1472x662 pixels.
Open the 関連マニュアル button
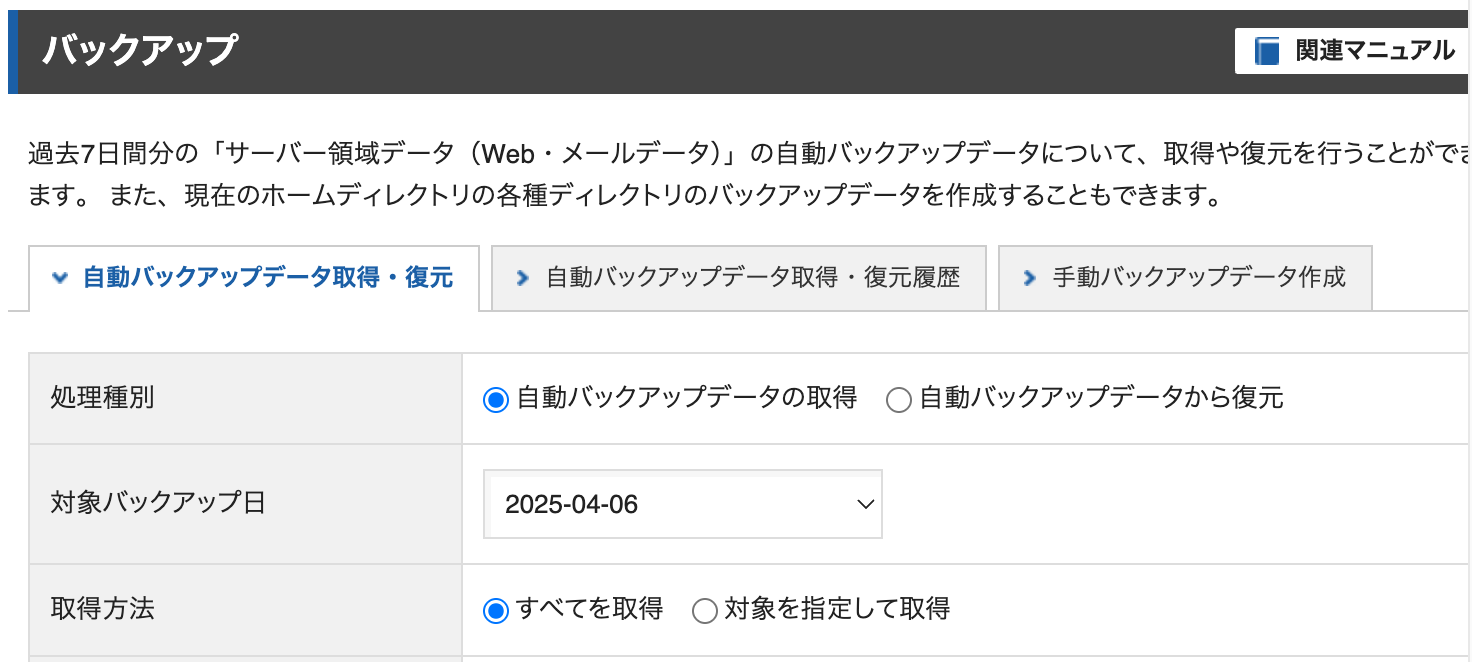click(1353, 51)
